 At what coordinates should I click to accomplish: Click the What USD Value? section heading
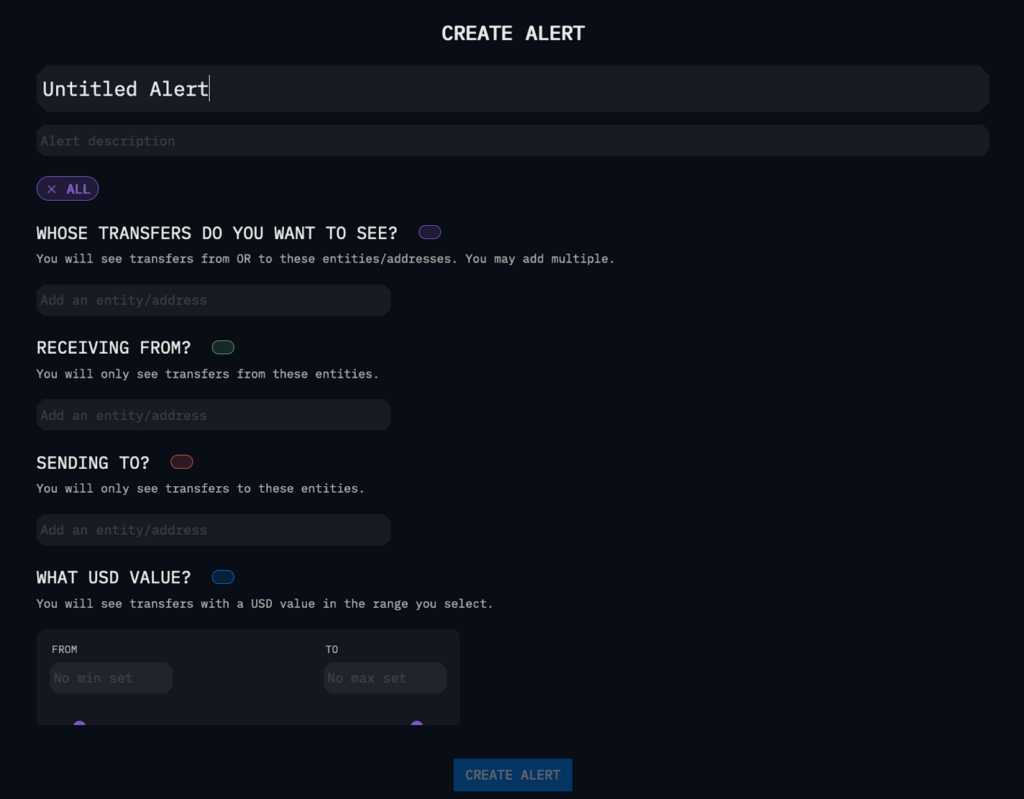114,577
